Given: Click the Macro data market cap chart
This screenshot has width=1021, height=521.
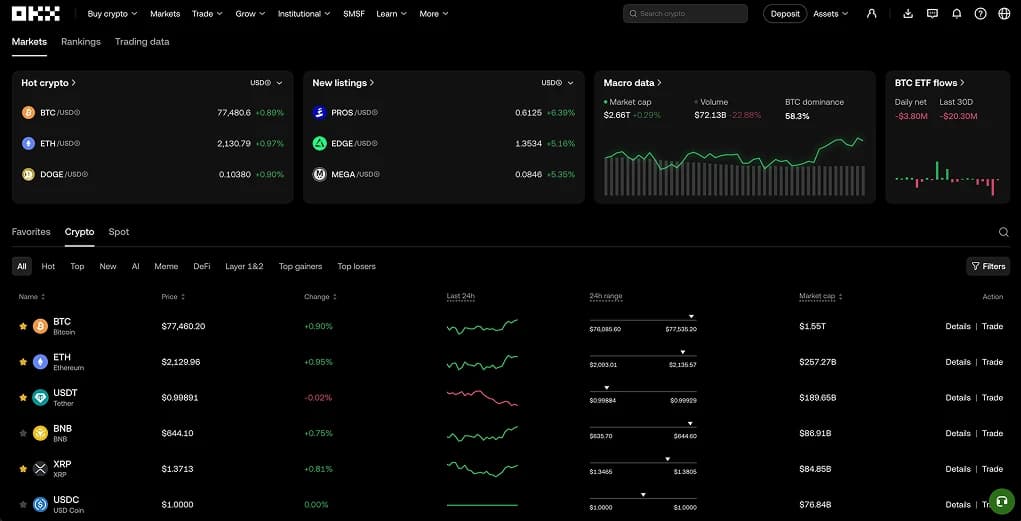Looking at the screenshot, I should pos(734,167).
